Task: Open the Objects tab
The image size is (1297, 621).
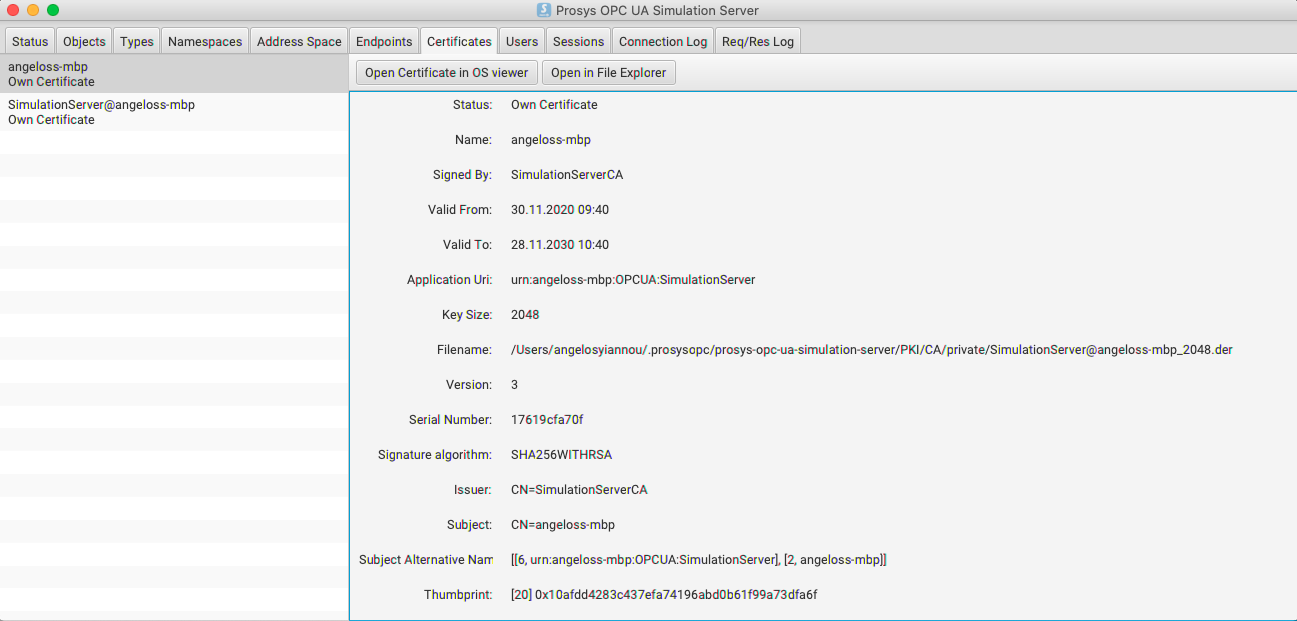Action: [84, 41]
